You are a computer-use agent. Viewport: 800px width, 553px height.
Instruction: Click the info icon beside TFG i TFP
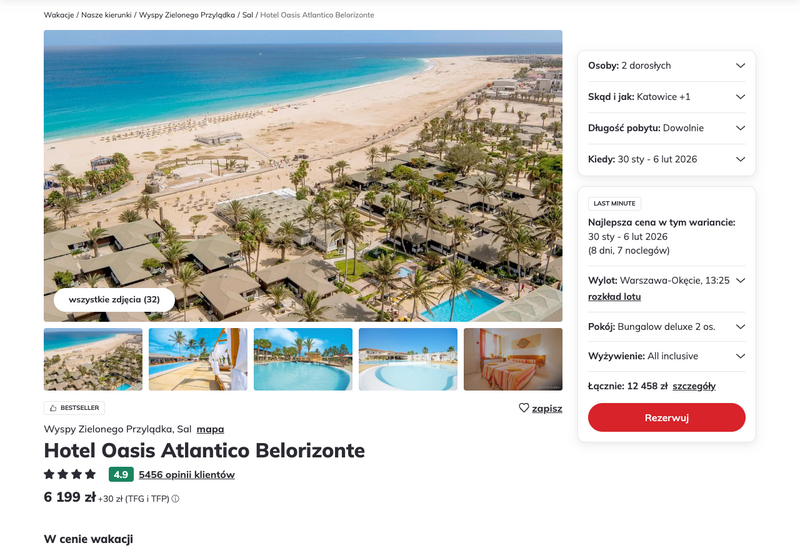(x=176, y=499)
